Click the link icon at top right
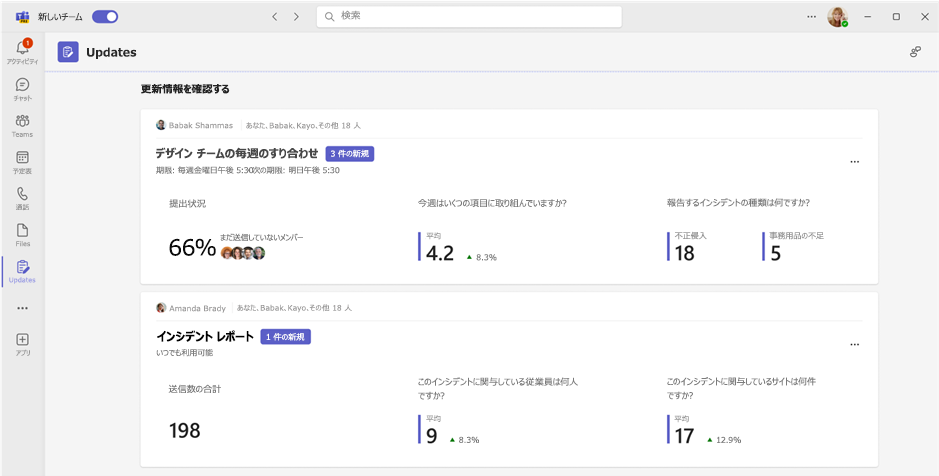The height and width of the screenshot is (476, 939). (x=915, y=52)
